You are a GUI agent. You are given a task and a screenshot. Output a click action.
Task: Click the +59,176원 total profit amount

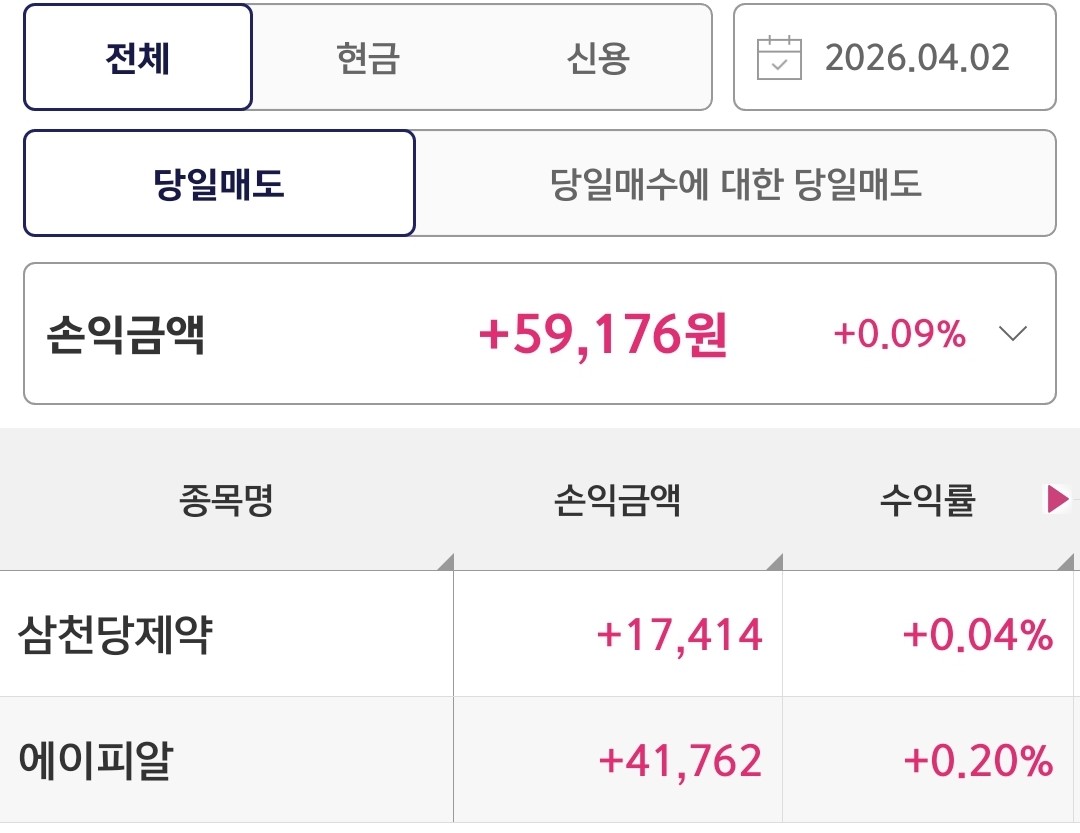pyautogui.click(x=603, y=335)
